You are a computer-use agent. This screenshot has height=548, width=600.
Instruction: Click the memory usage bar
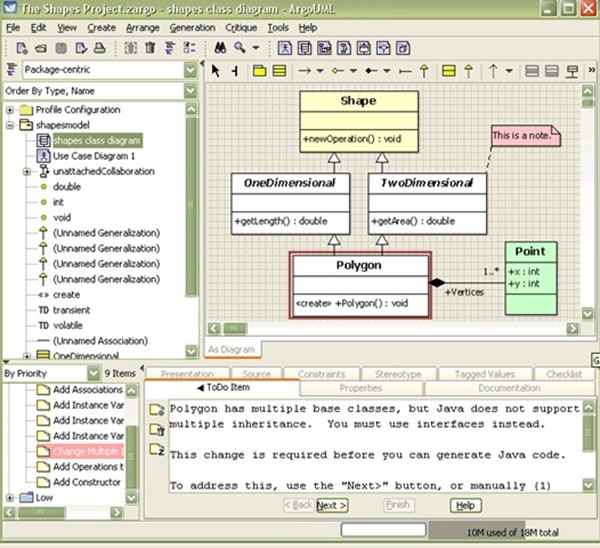512,532
